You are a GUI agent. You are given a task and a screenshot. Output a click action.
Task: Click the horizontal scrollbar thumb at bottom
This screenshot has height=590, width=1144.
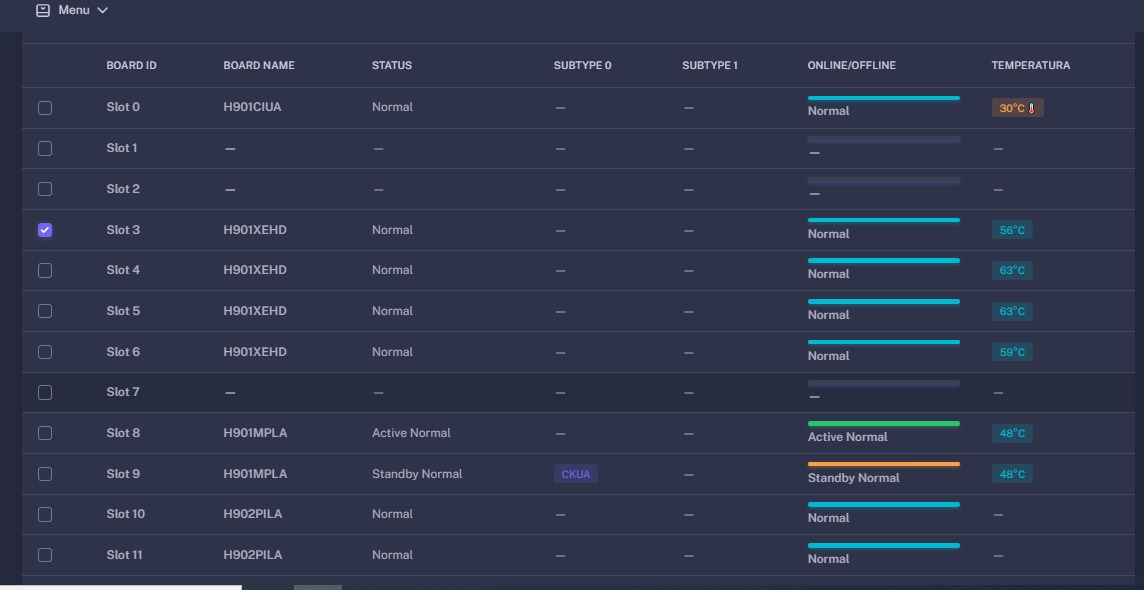coord(318,587)
